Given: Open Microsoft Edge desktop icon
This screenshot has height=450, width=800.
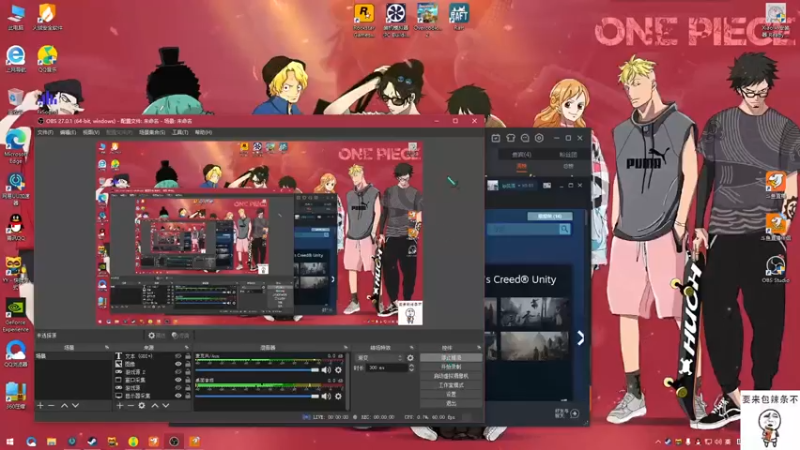Looking at the screenshot, I should [16, 146].
